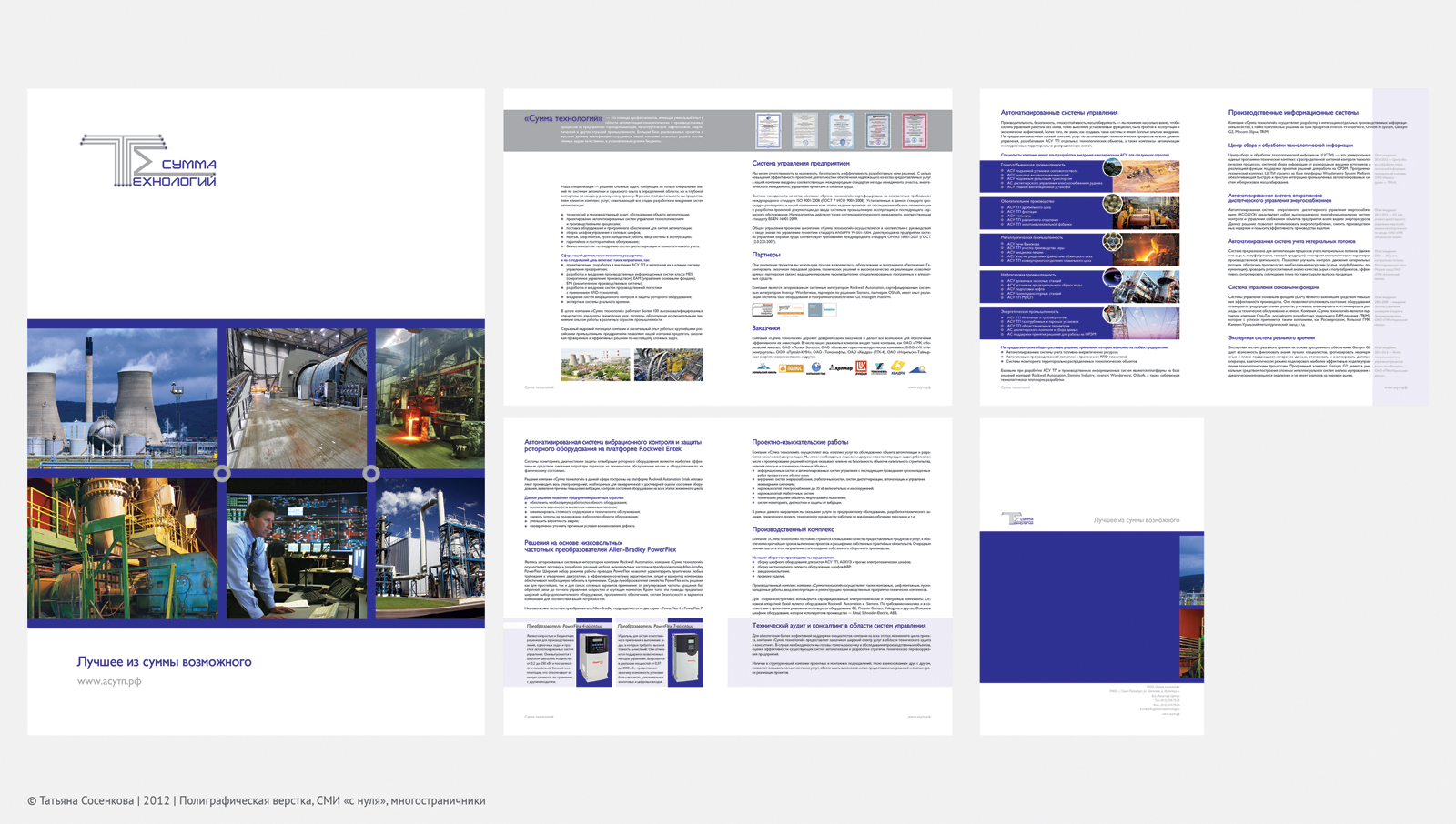1456x824 pixels.
Task: Click the «Сумма технологий» title in grey banner
Action: coord(563,118)
